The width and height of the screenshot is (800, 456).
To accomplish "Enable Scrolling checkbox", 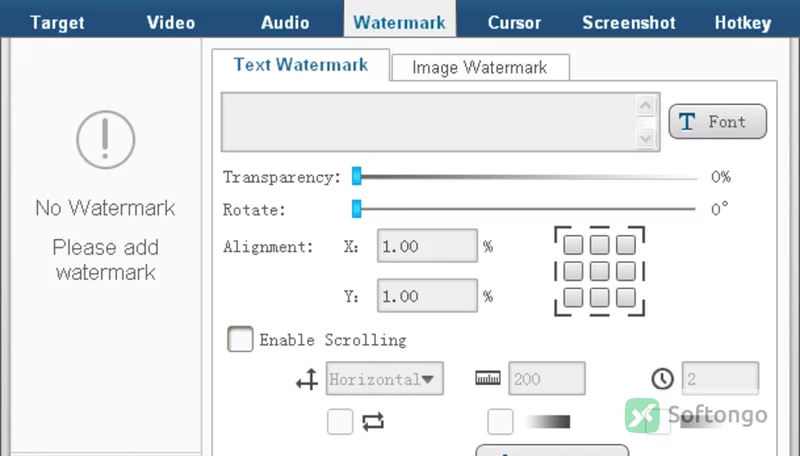I will click(x=240, y=339).
